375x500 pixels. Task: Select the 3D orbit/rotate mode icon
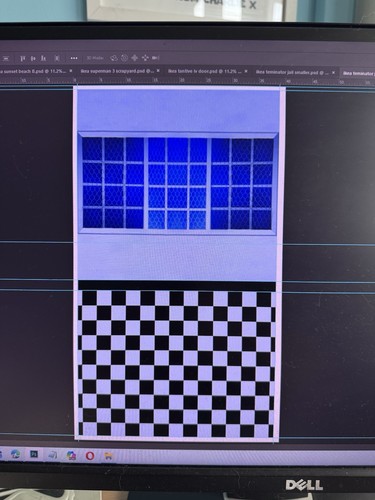(114, 58)
